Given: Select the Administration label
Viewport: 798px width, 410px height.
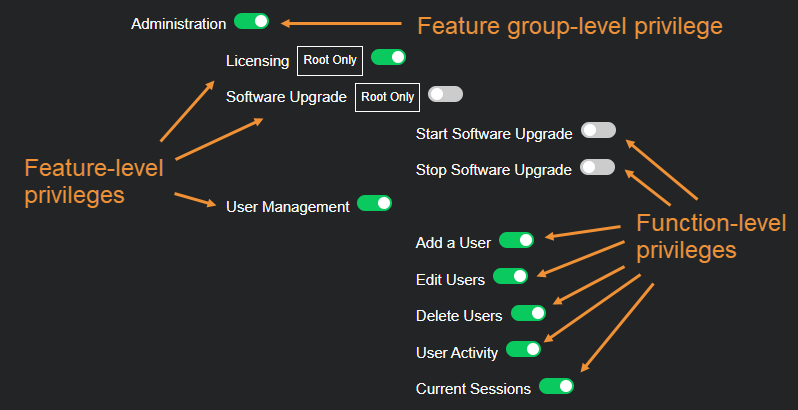Looking at the screenshot, I should (178, 23).
